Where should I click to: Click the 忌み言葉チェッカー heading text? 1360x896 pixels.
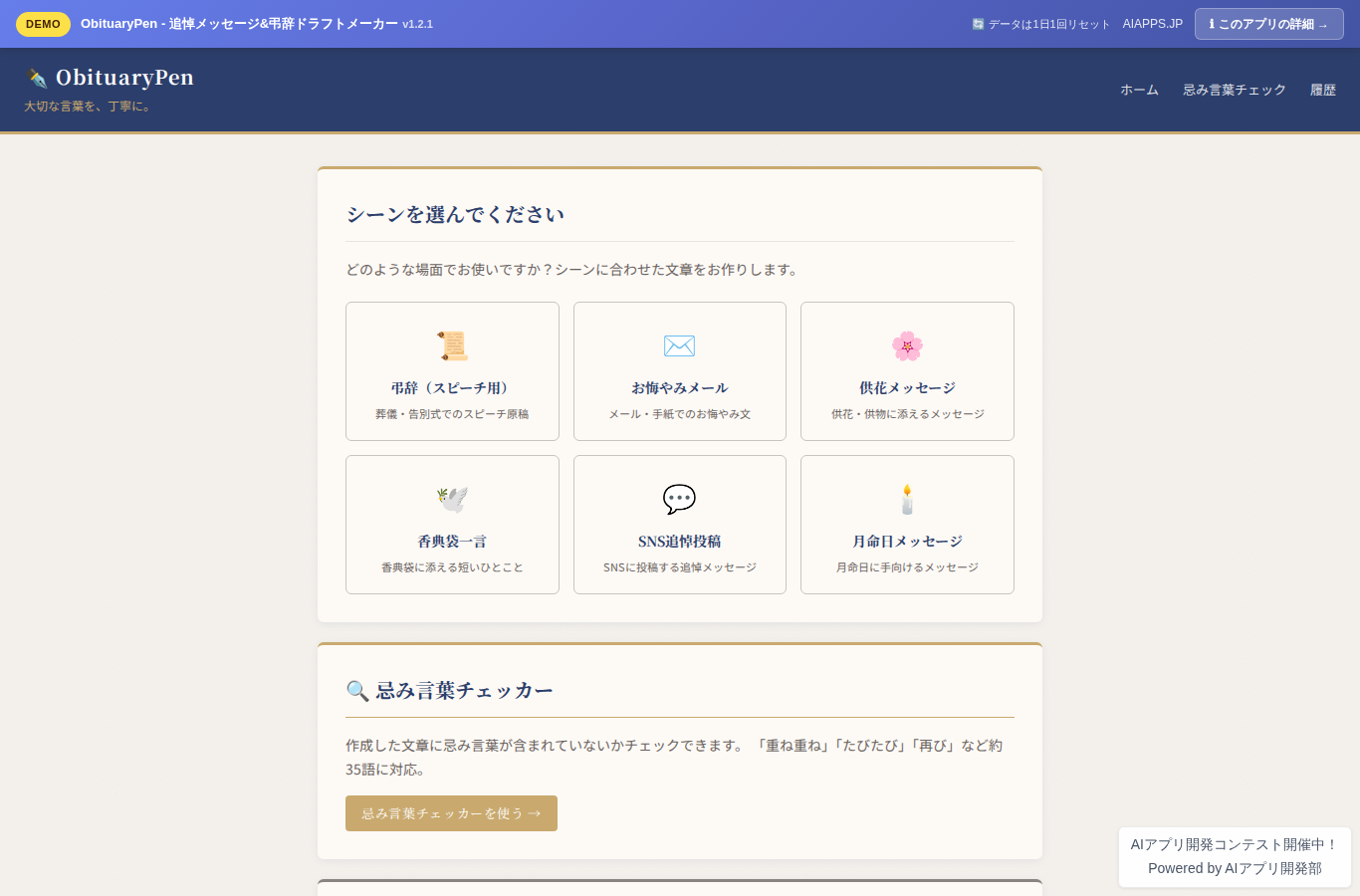464,691
